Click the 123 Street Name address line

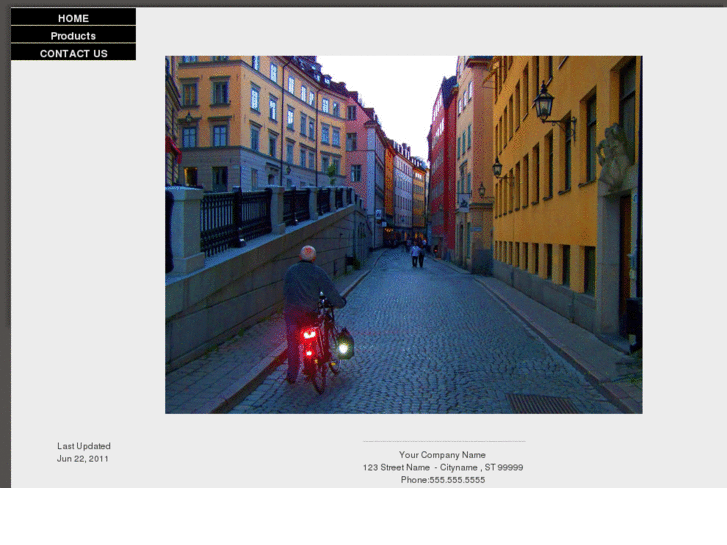(442, 468)
